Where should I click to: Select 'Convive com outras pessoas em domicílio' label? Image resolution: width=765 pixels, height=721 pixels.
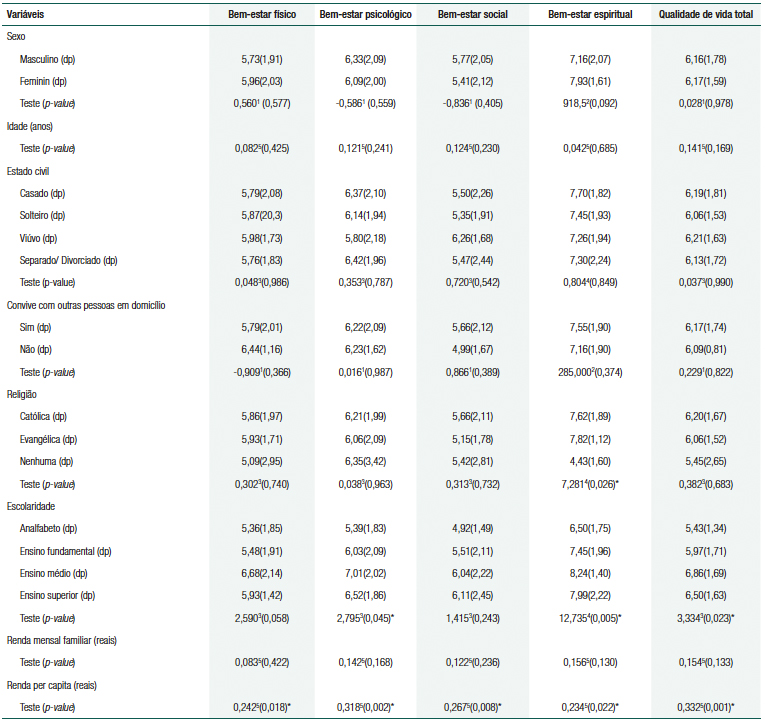pyautogui.click(x=84, y=305)
